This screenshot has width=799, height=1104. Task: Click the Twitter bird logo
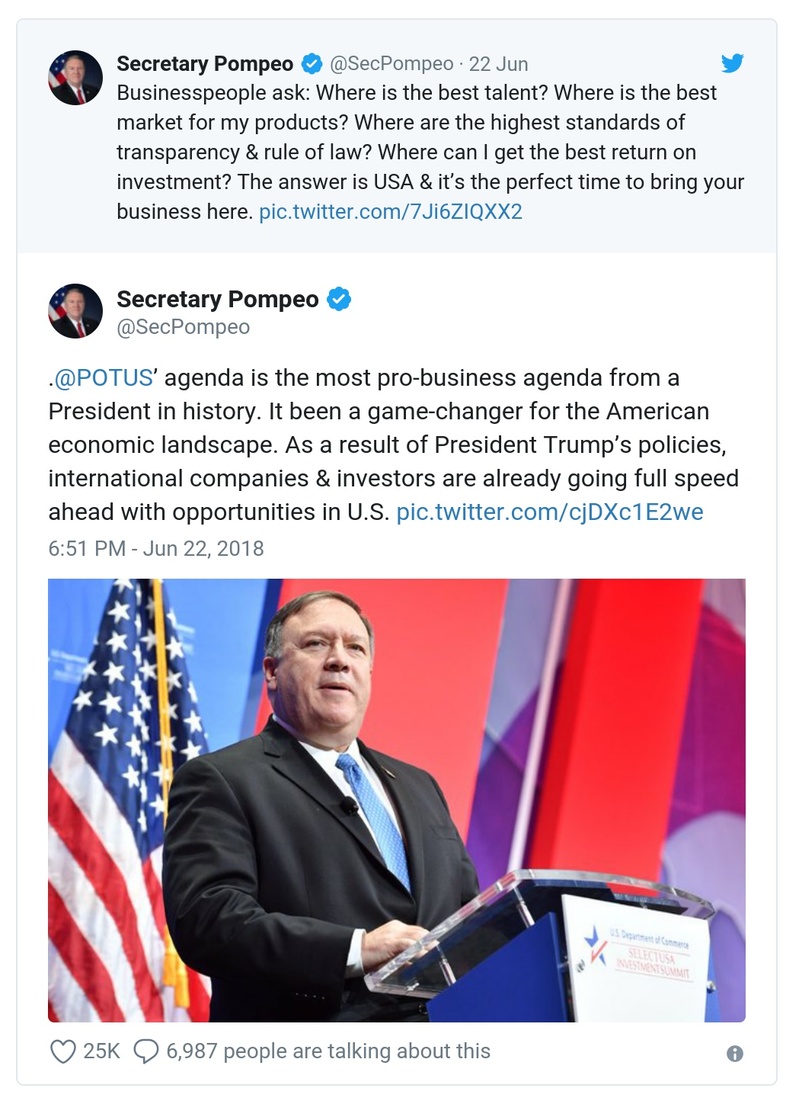733,62
